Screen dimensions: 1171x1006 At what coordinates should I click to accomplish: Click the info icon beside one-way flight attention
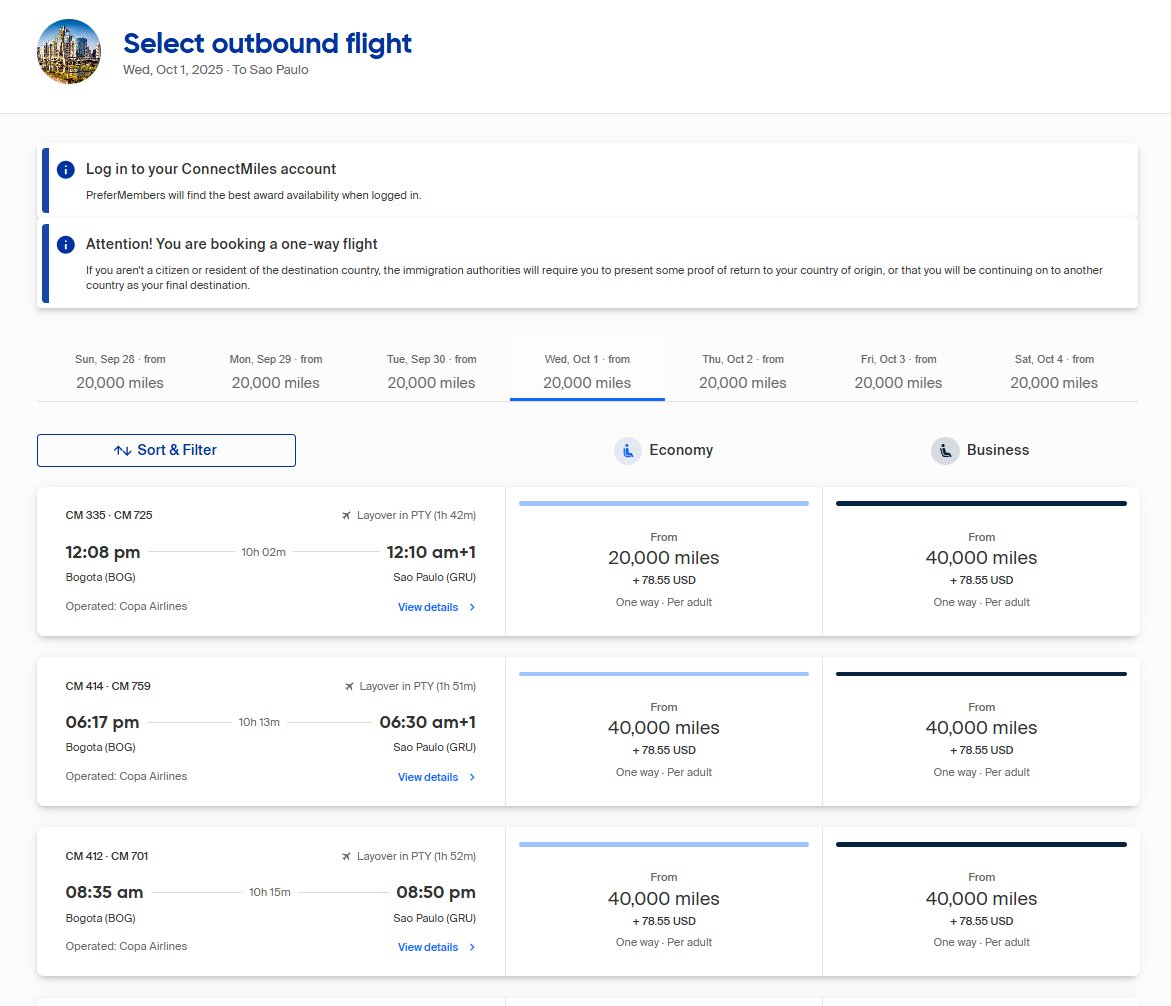(66, 244)
